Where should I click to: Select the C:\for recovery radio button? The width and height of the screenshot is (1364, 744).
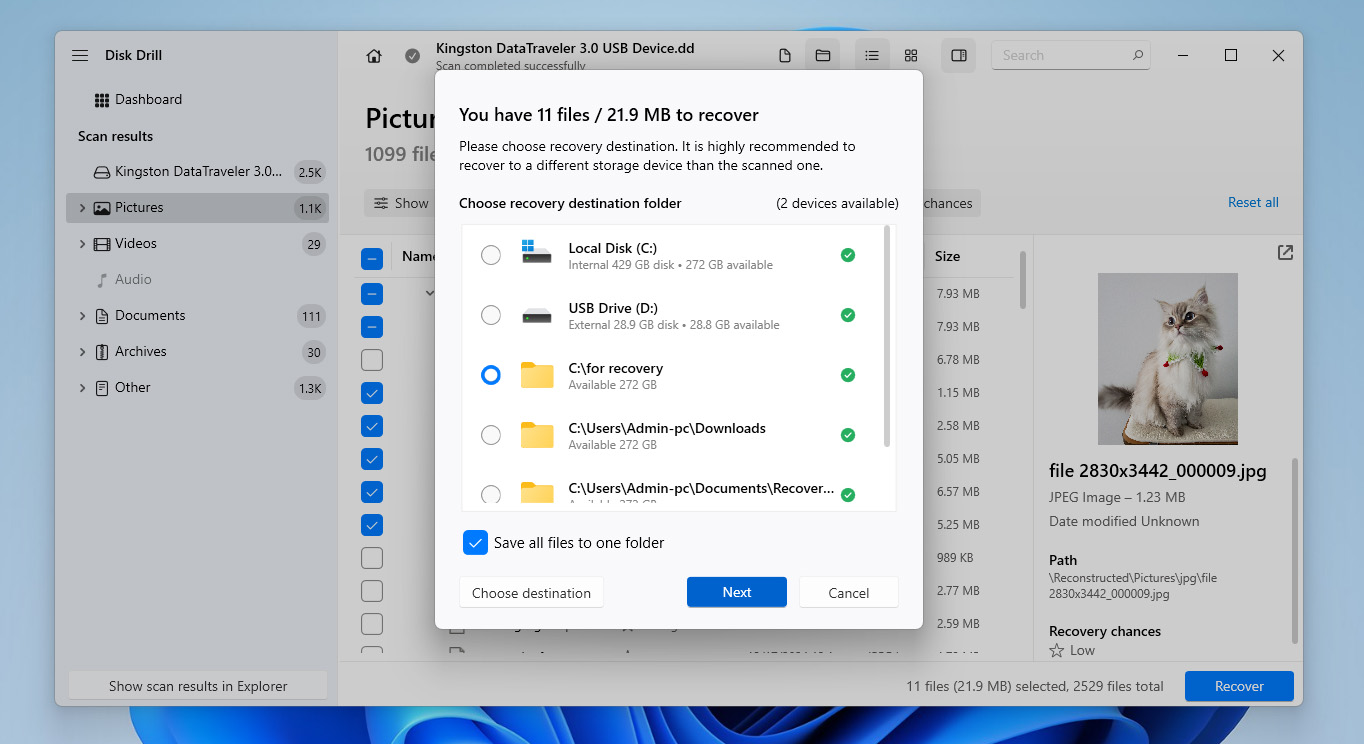(x=491, y=375)
